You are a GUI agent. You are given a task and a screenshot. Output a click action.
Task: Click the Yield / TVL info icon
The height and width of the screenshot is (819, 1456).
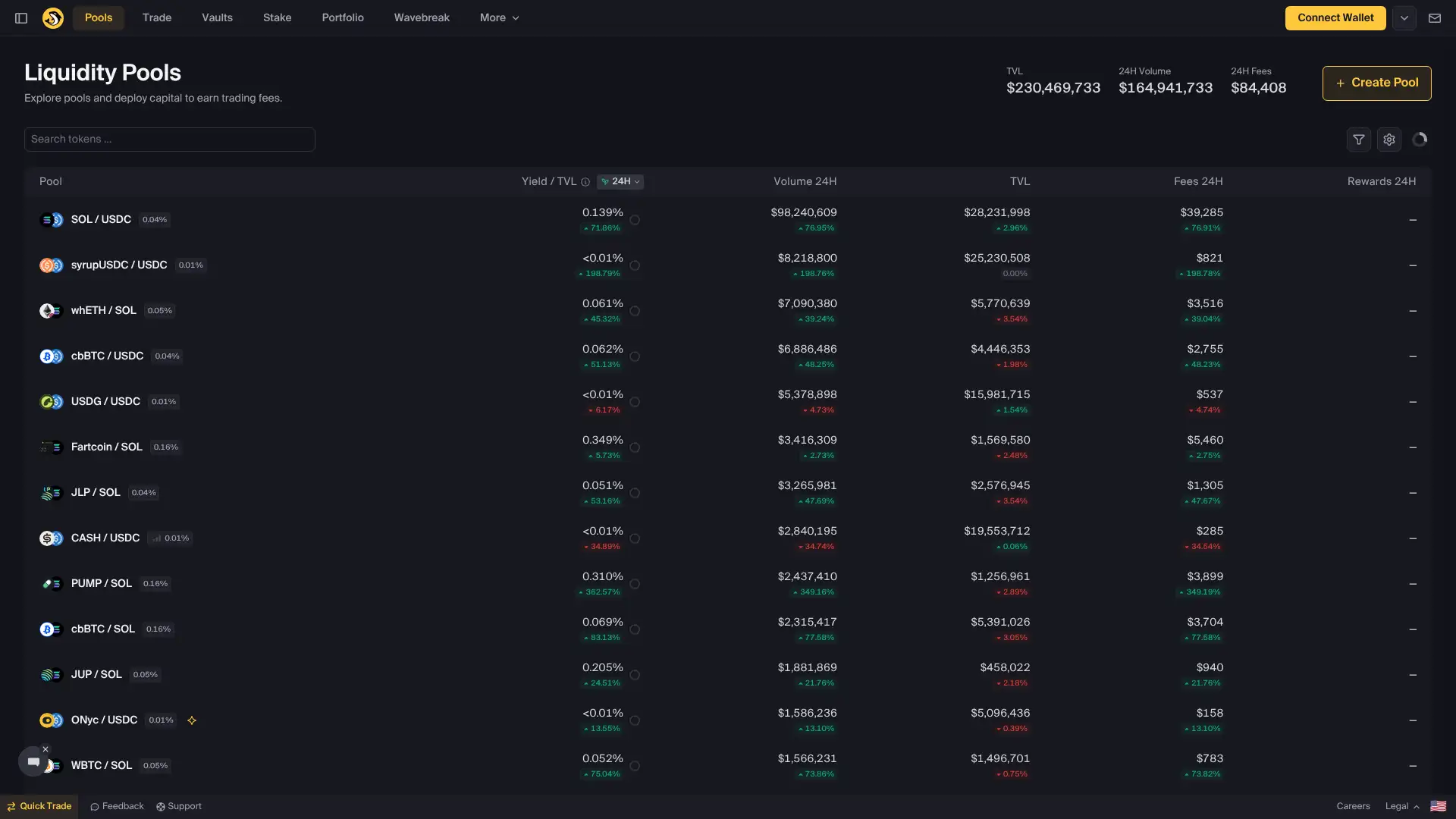[x=585, y=182]
